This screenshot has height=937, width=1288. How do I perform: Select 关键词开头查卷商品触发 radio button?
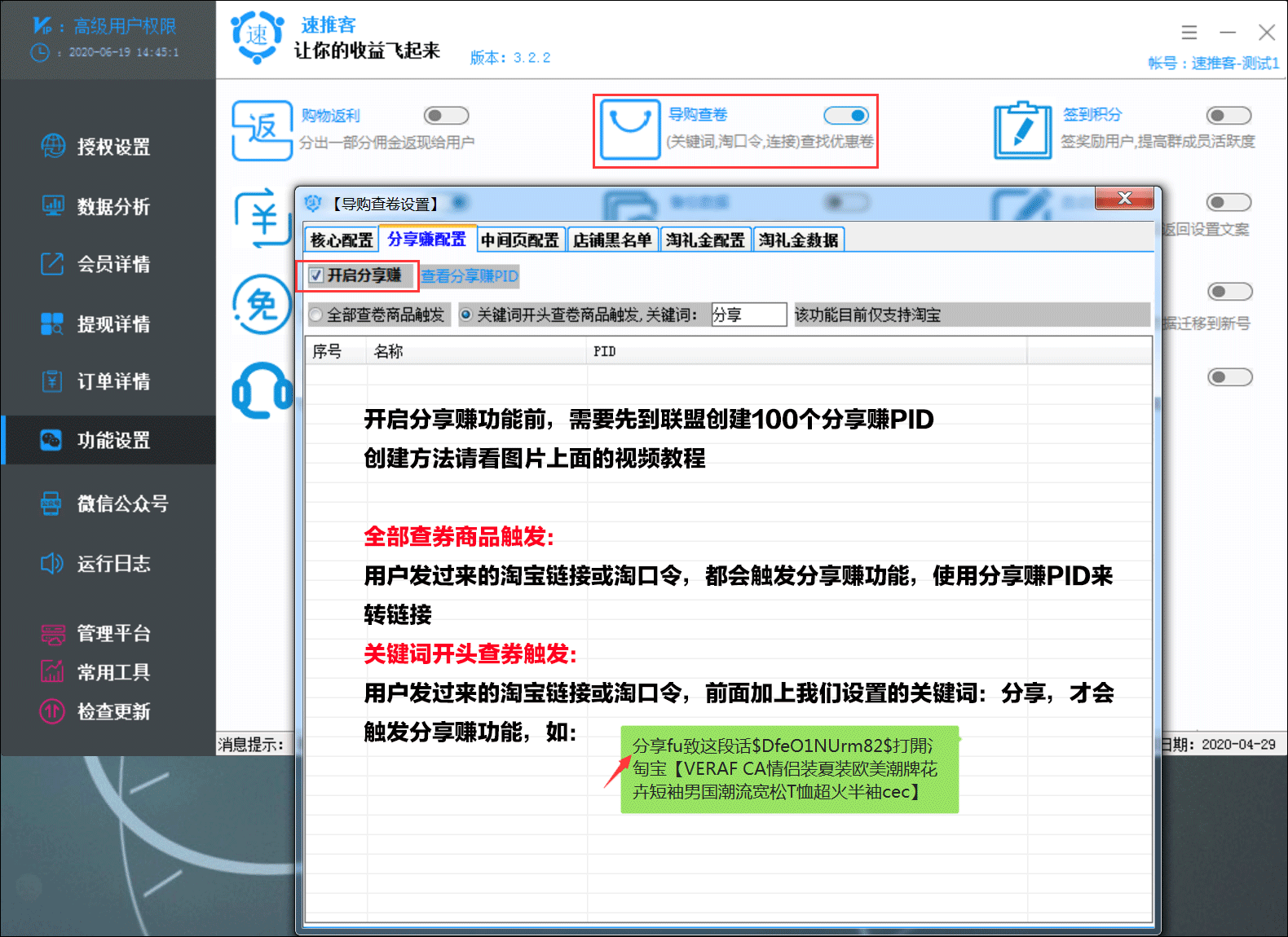465,315
